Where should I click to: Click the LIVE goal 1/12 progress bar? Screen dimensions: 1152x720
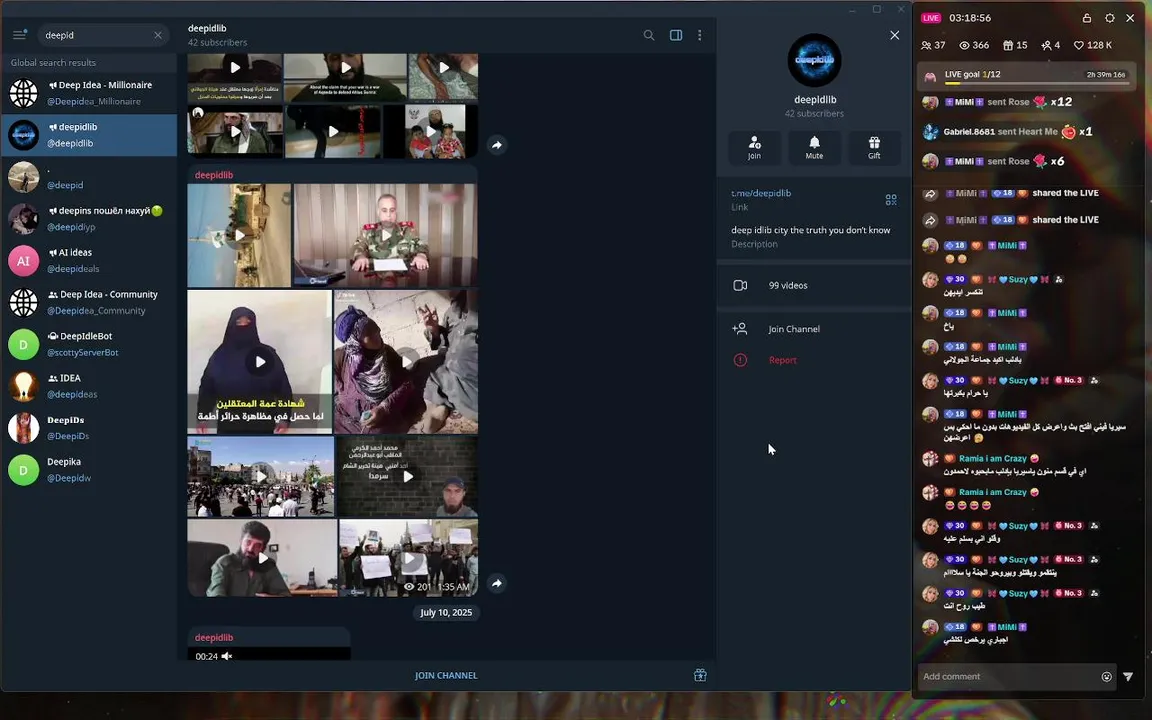coord(1026,76)
